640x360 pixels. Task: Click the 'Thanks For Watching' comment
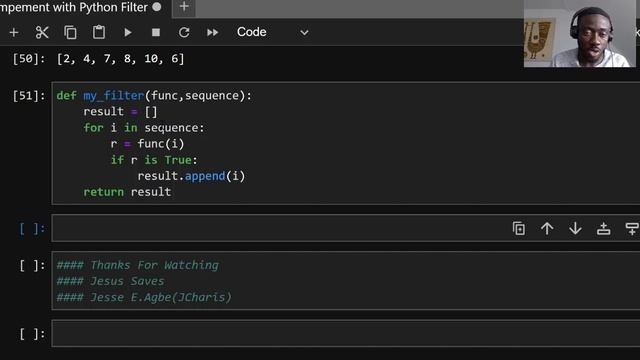(138, 265)
